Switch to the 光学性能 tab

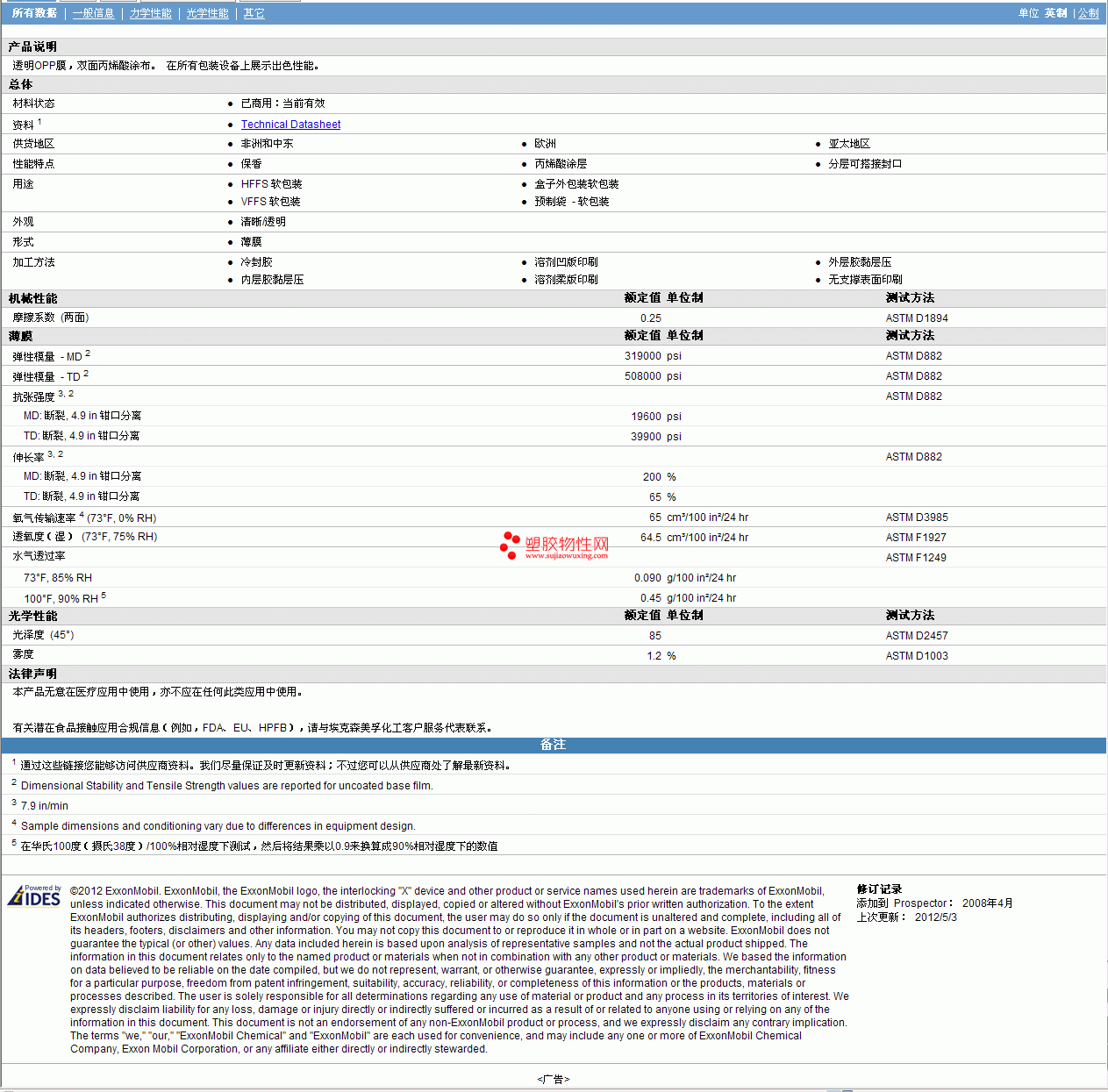tap(207, 13)
